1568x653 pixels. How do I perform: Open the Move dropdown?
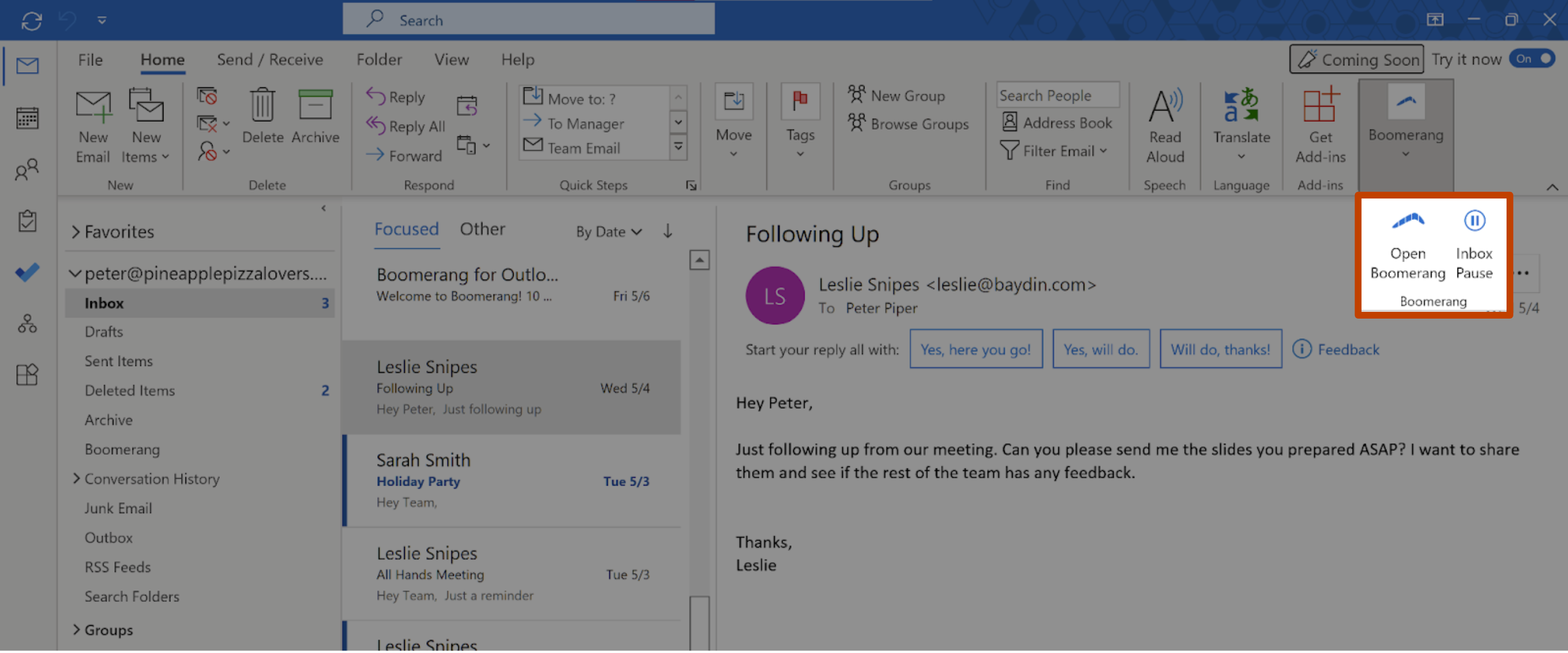(x=734, y=122)
